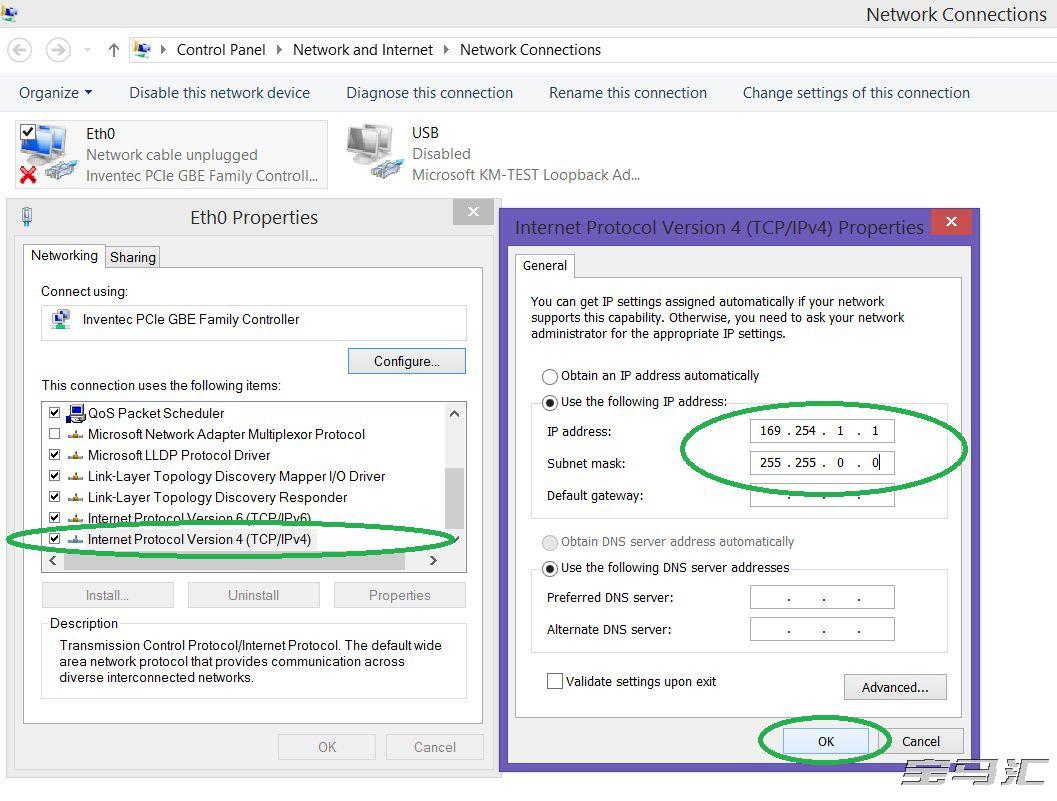1057x801 pixels.
Task: Click the Inventec controller adapter icon
Action: click(x=61, y=319)
